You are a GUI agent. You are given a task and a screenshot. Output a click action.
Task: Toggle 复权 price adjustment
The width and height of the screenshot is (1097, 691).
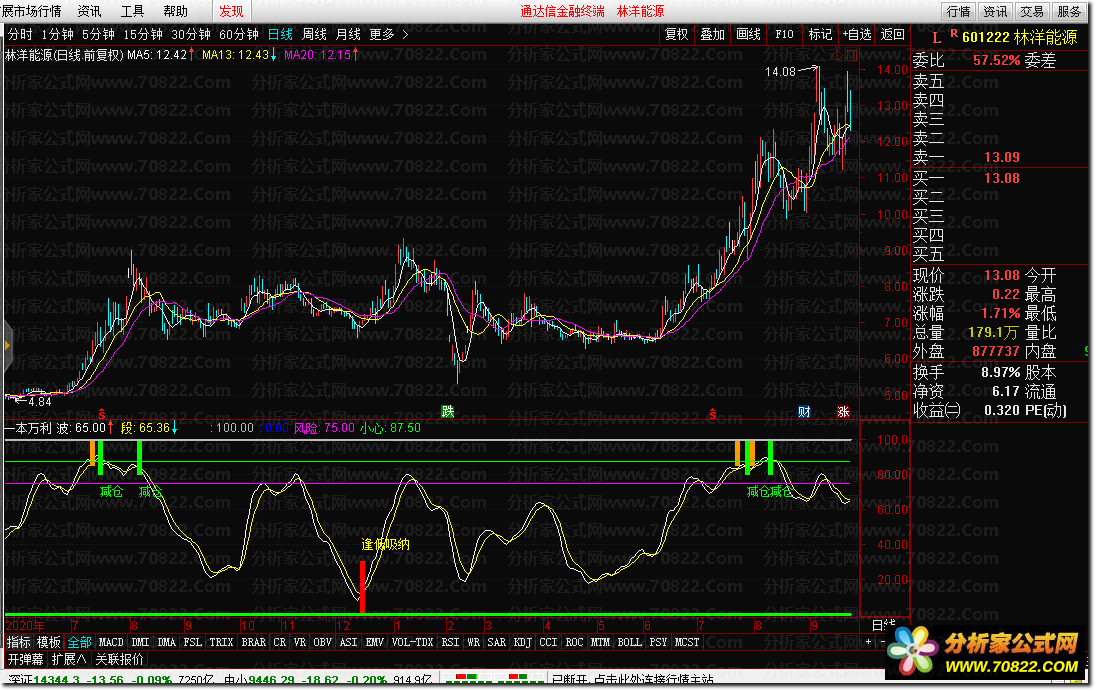[x=676, y=34]
